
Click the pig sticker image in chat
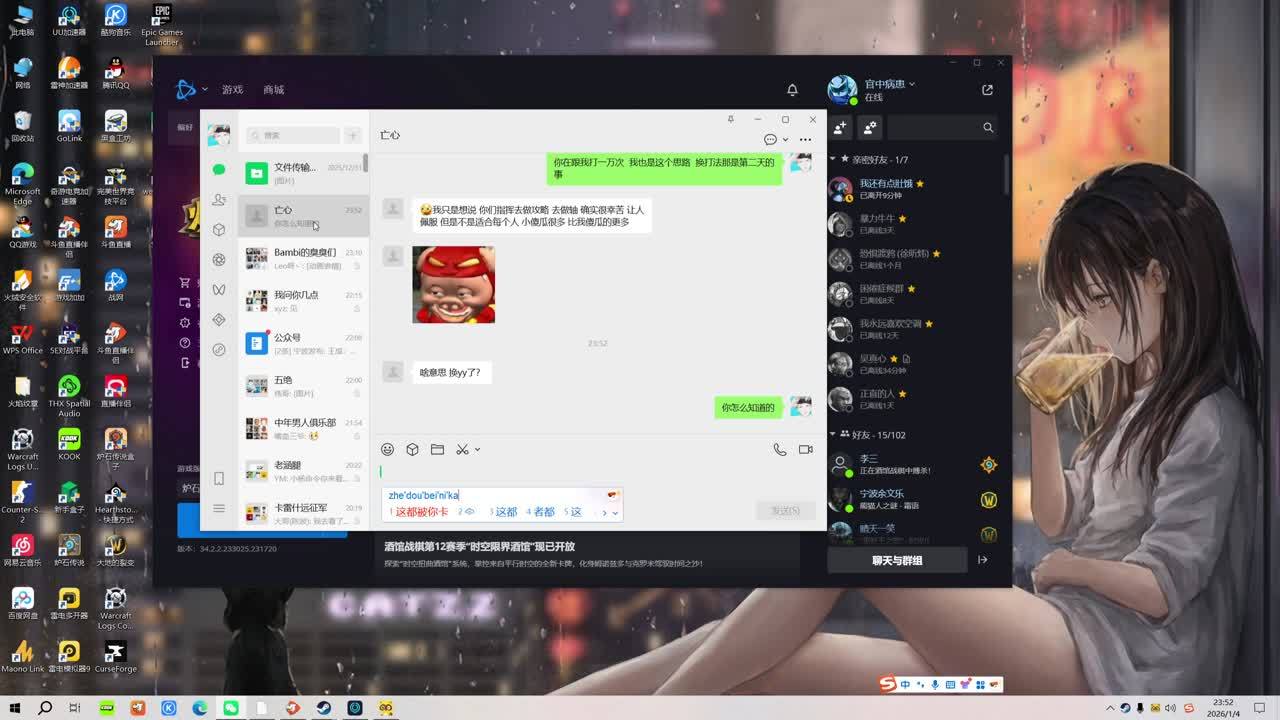point(453,284)
